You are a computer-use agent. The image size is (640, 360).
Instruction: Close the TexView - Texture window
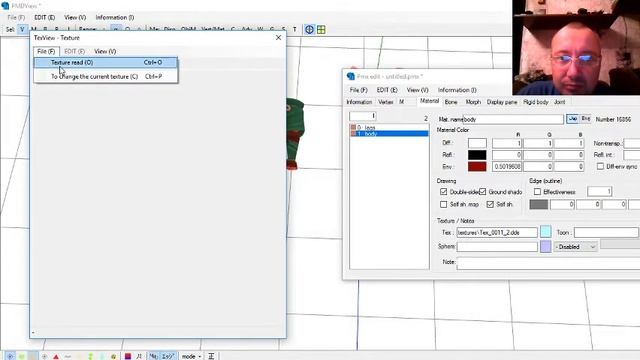click(278, 38)
